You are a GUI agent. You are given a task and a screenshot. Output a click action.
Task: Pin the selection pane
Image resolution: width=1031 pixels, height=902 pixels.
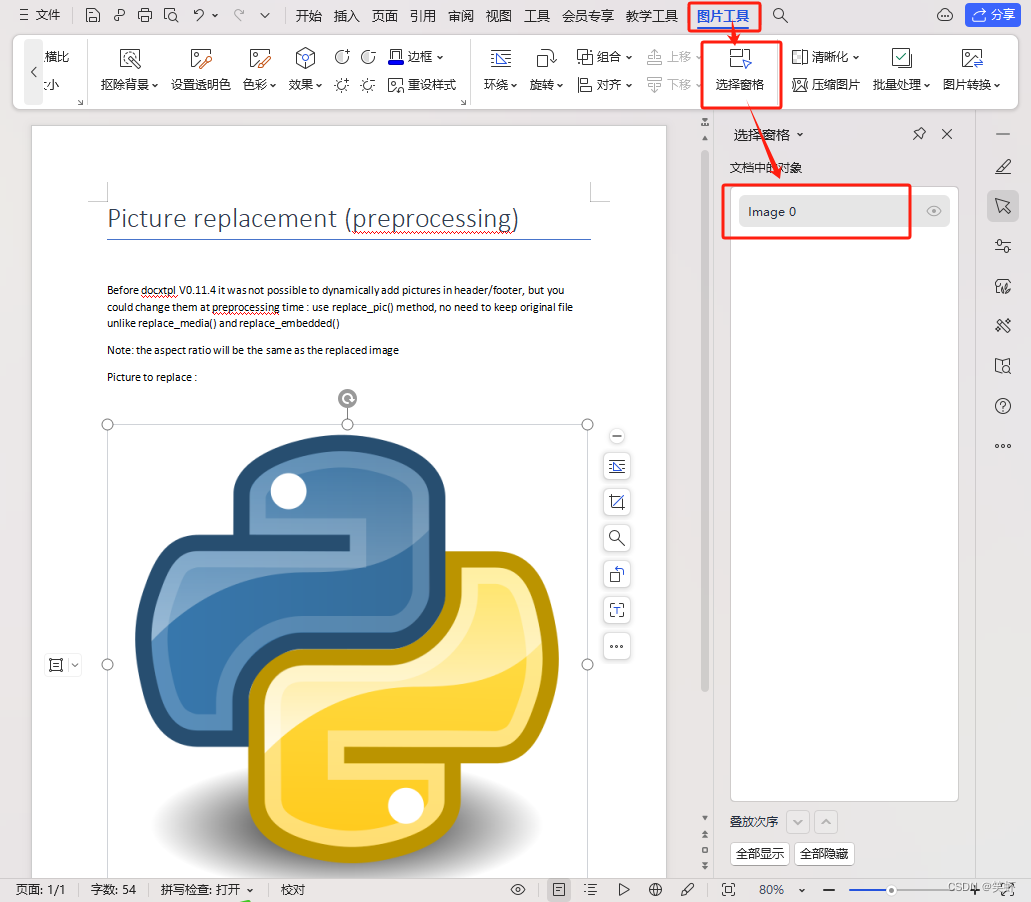click(919, 134)
